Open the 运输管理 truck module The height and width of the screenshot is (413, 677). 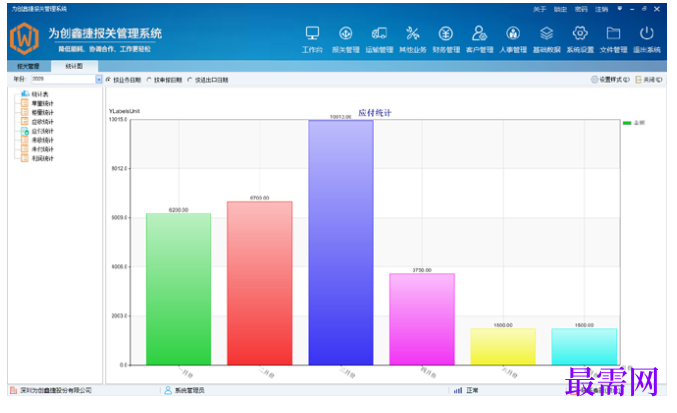coord(379,39)
